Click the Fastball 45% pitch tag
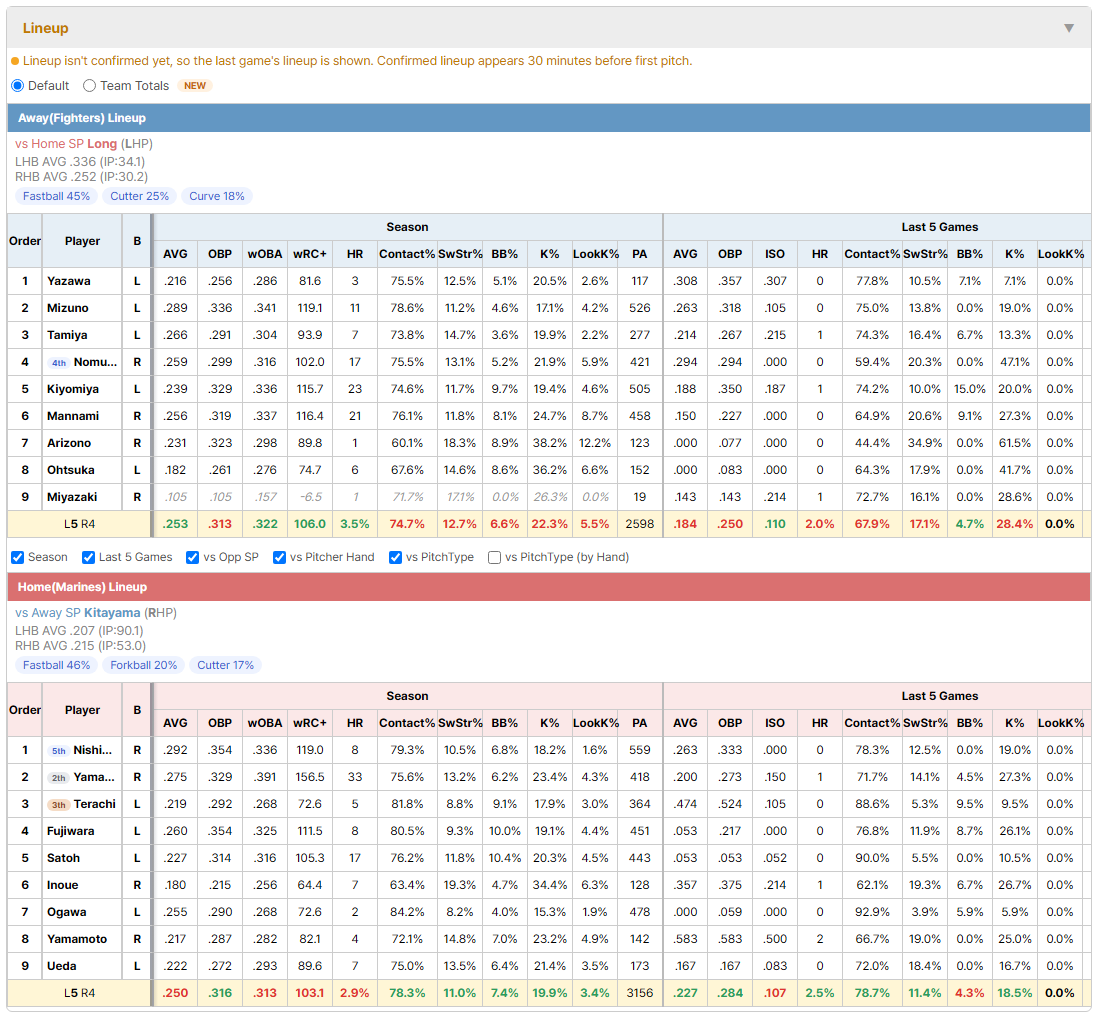 tap(57, 196)
